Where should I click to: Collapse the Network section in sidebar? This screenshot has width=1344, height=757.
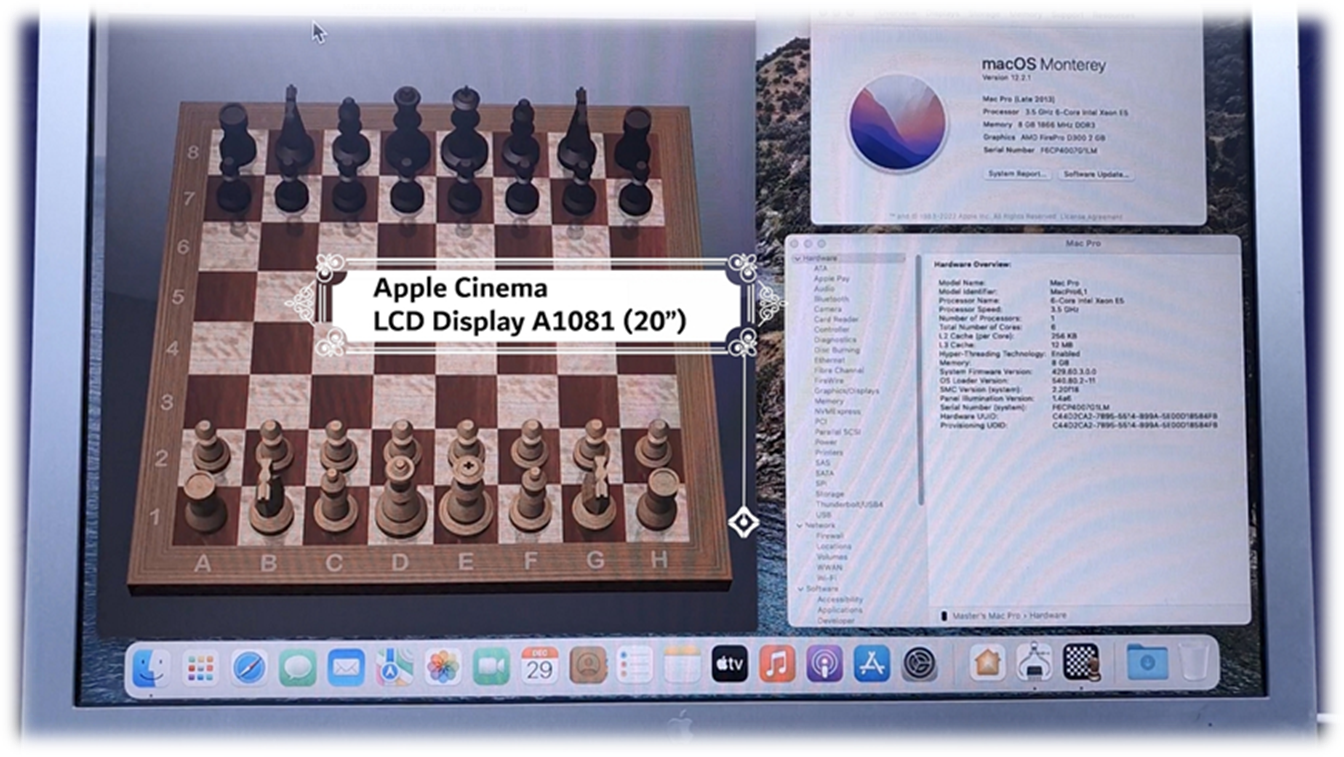pos(800,525)
